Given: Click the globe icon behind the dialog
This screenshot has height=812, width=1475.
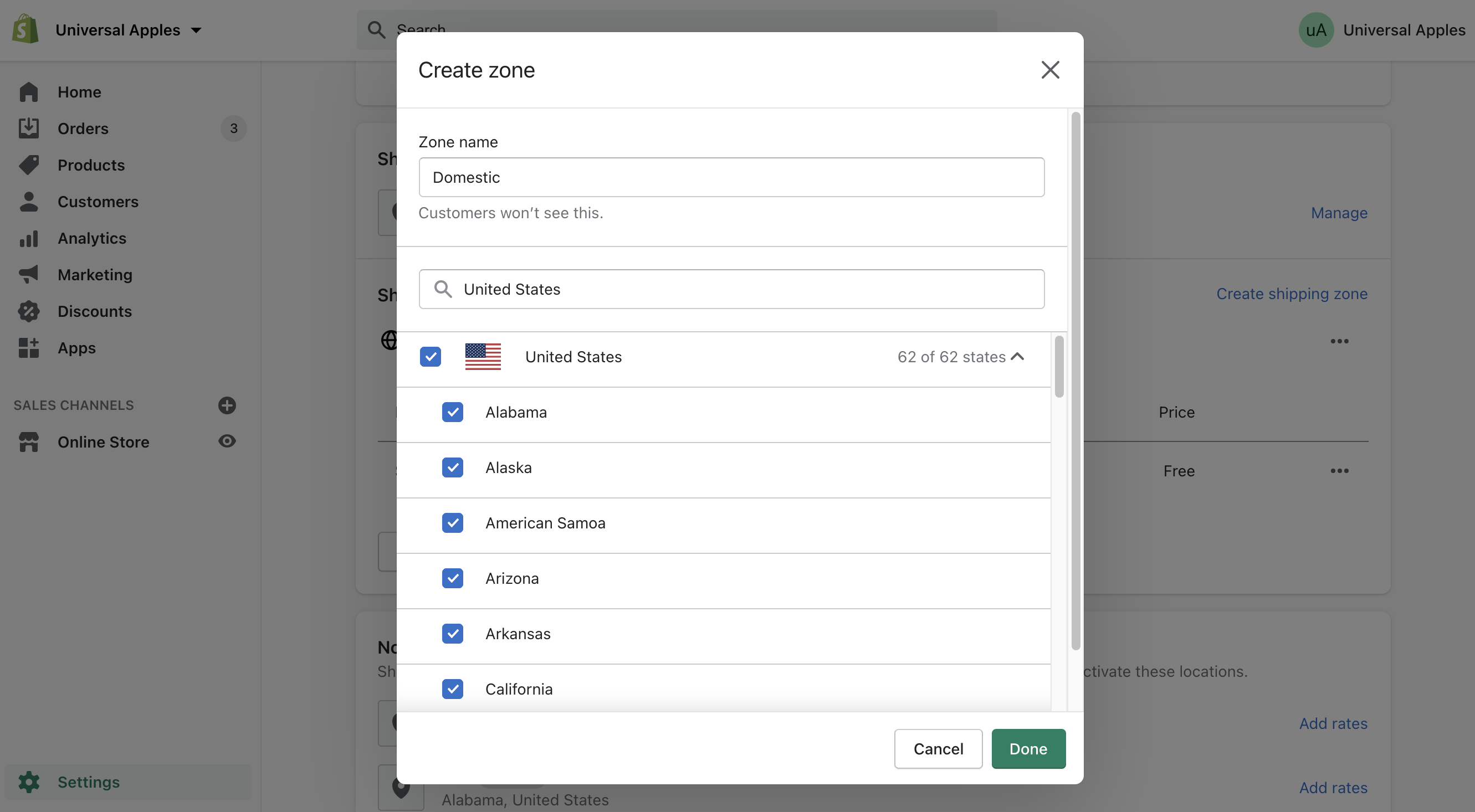Looking at the screenshot, I should [x=389, y=340].
